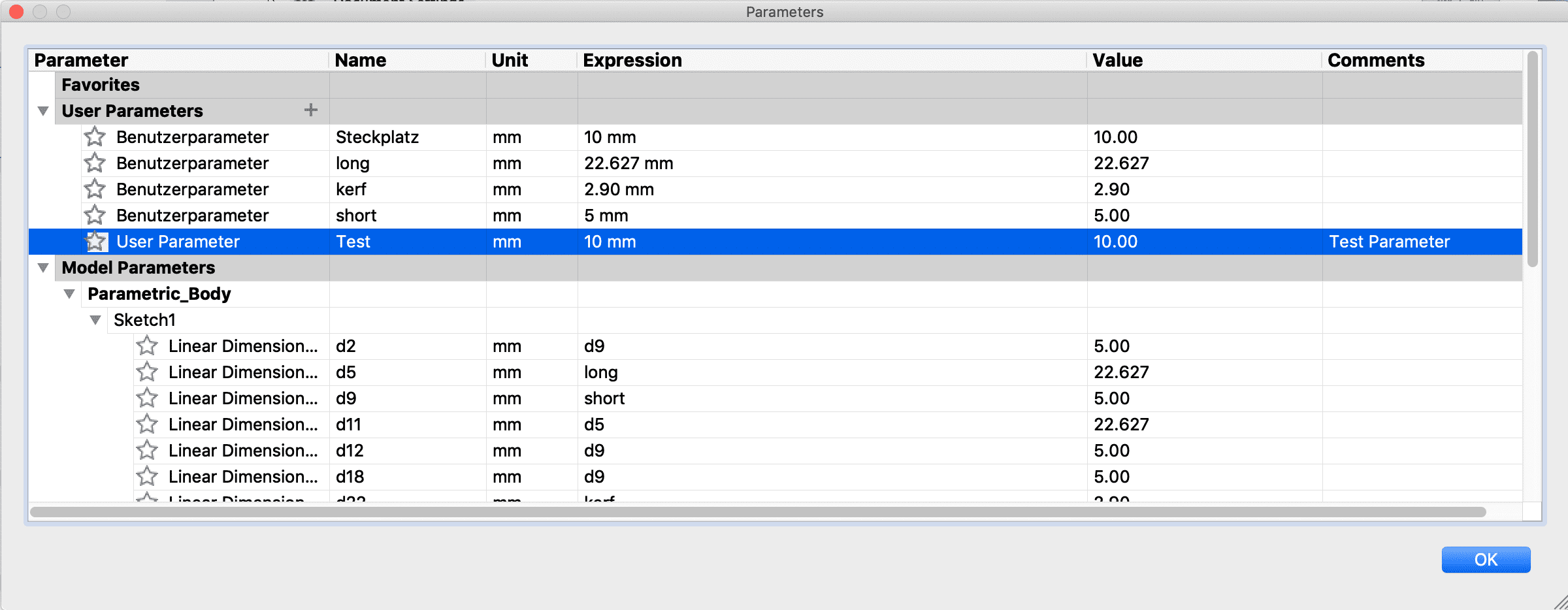Viewport: 1568px width, 610px height.
Task: Favorite the Steckplatz parameter star
Action: point(95,137)
